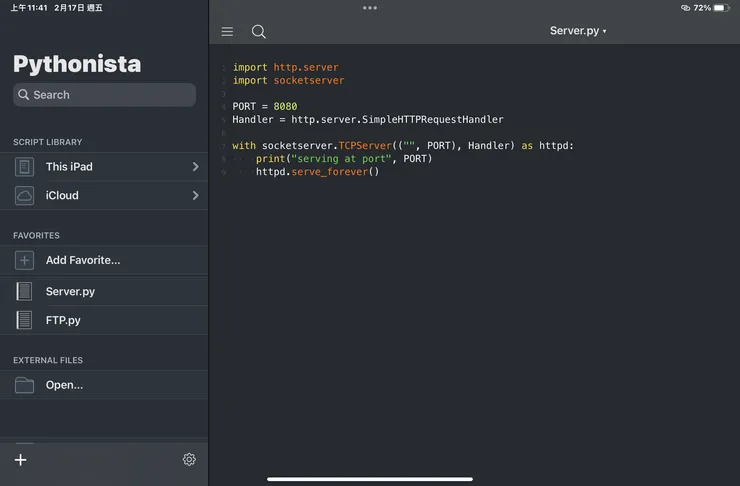Expand the iCloud chevron arrow
740x486 pixels.
[195, 195]
